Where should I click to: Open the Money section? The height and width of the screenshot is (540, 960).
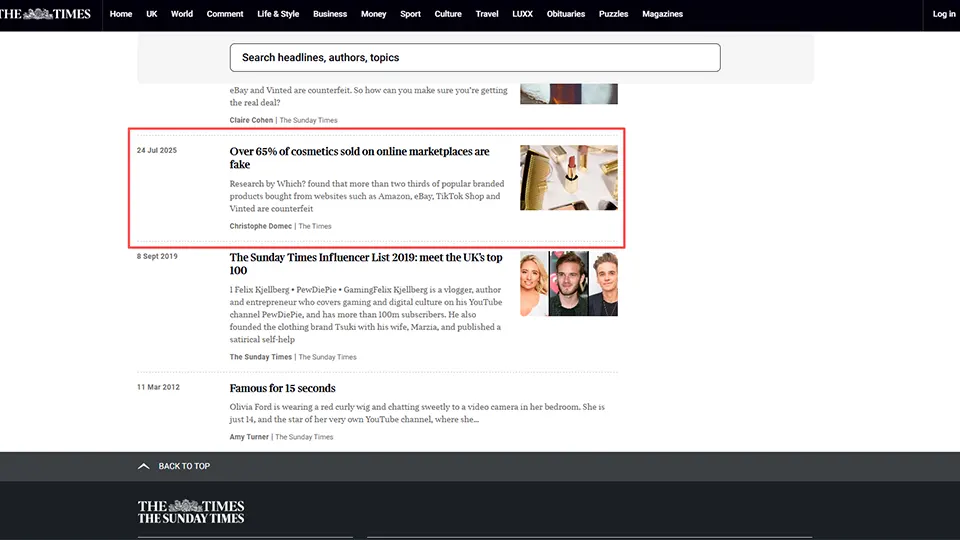click(x=373, y=13)
